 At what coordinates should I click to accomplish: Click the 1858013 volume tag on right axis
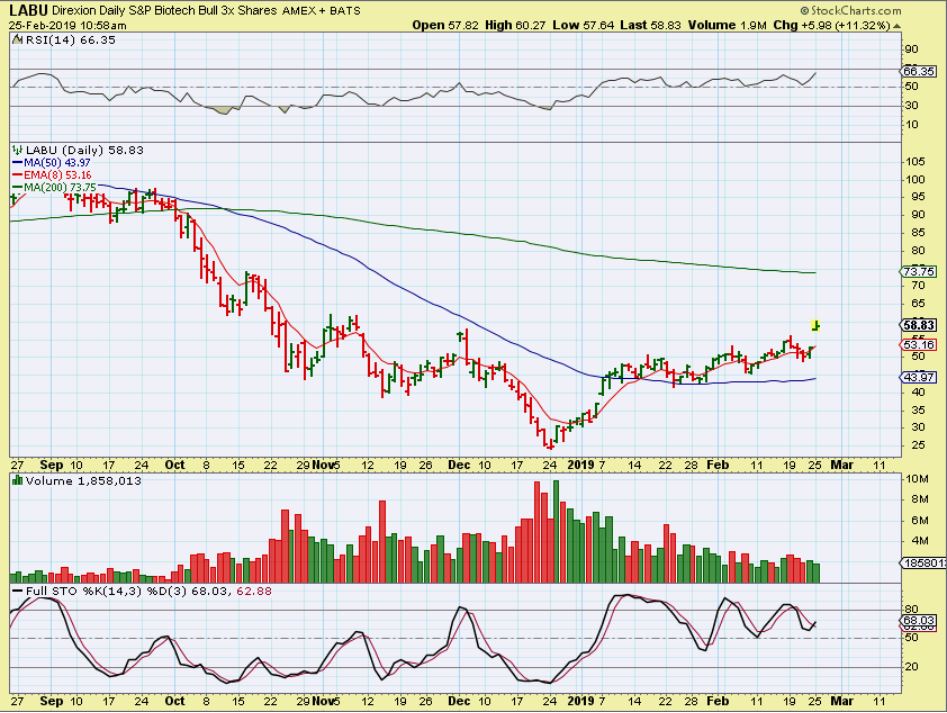pyautogui.click(x=924, y=563)
